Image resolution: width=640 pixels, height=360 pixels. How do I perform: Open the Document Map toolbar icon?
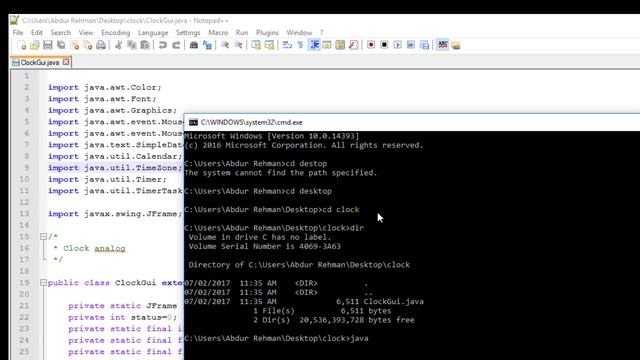340,45
